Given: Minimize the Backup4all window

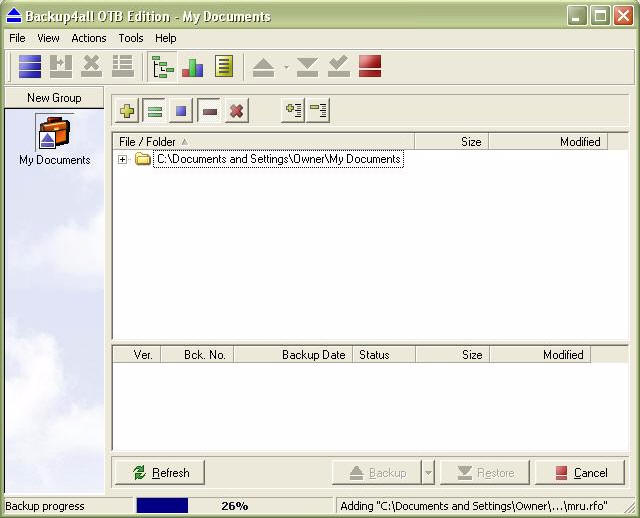Looking at the screenshot, I should click(x=577, y=16).
